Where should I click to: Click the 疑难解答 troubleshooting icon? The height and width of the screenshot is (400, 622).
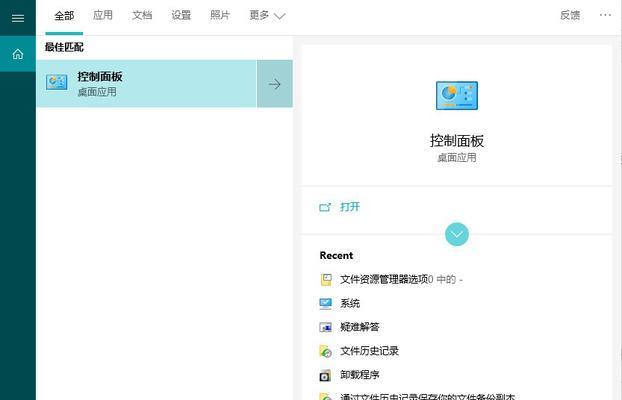(326, 327)
